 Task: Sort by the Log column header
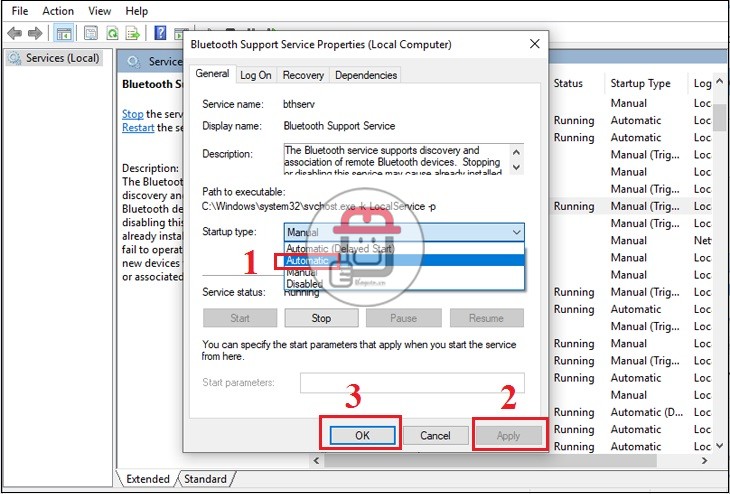tap(702, 83)
